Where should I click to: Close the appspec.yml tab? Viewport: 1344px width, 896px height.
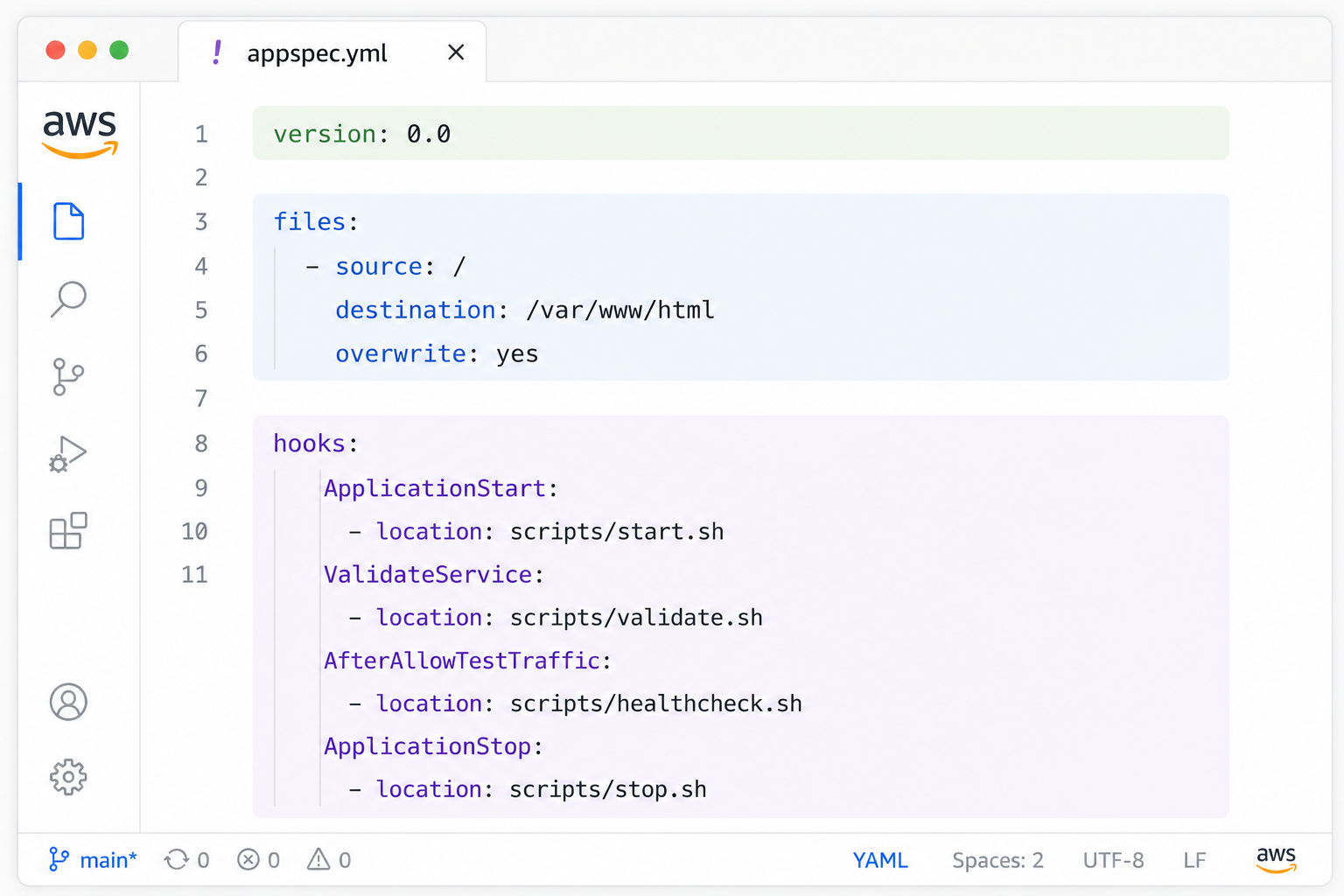pos(456,52)
